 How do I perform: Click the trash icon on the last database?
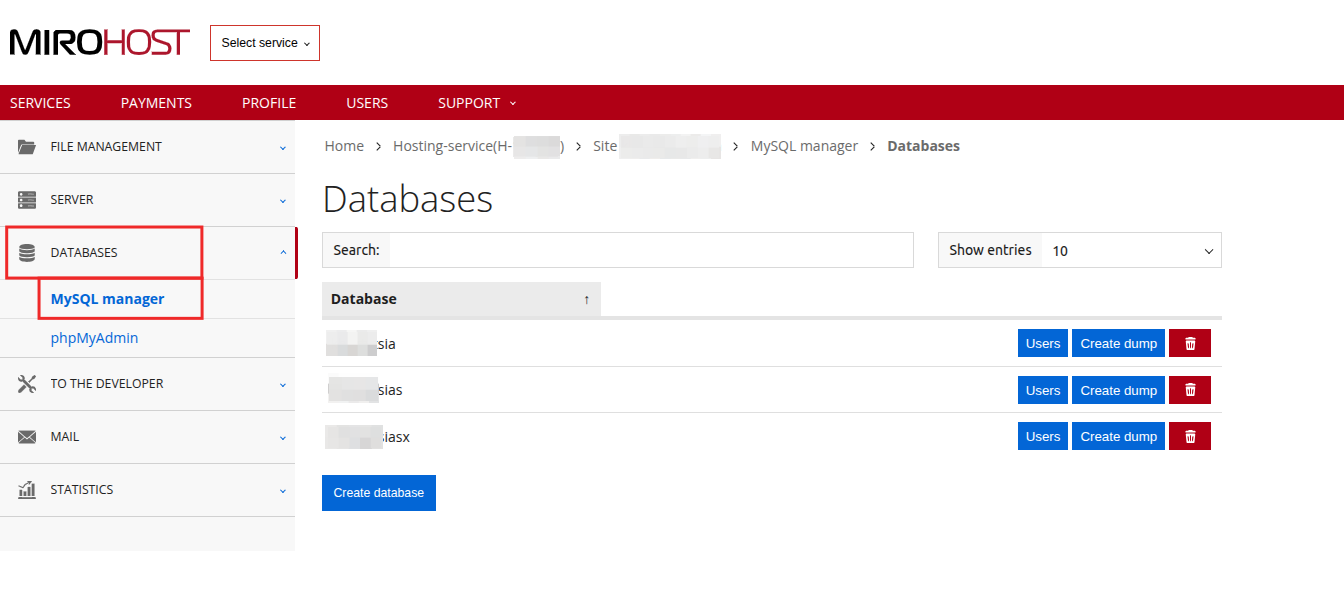click(1189, 435)
